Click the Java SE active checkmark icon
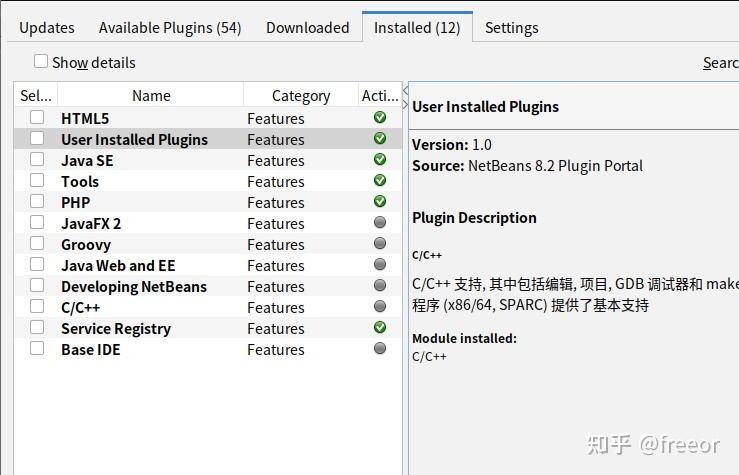This screenshot has width=739, height=475. click(380, 159)
